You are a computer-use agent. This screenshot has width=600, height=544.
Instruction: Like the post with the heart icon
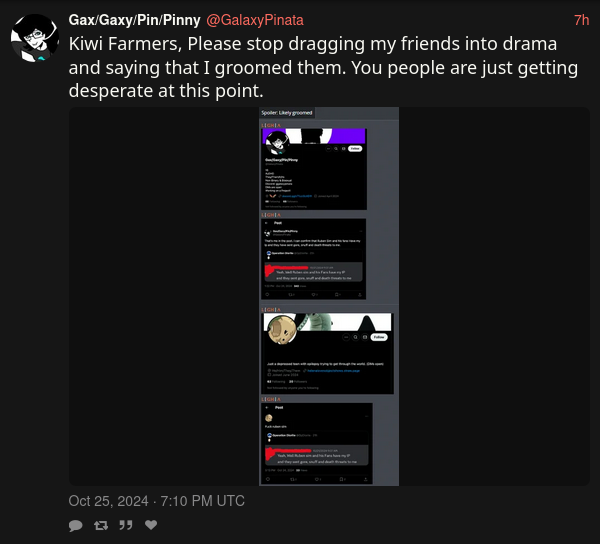point(151,525)
